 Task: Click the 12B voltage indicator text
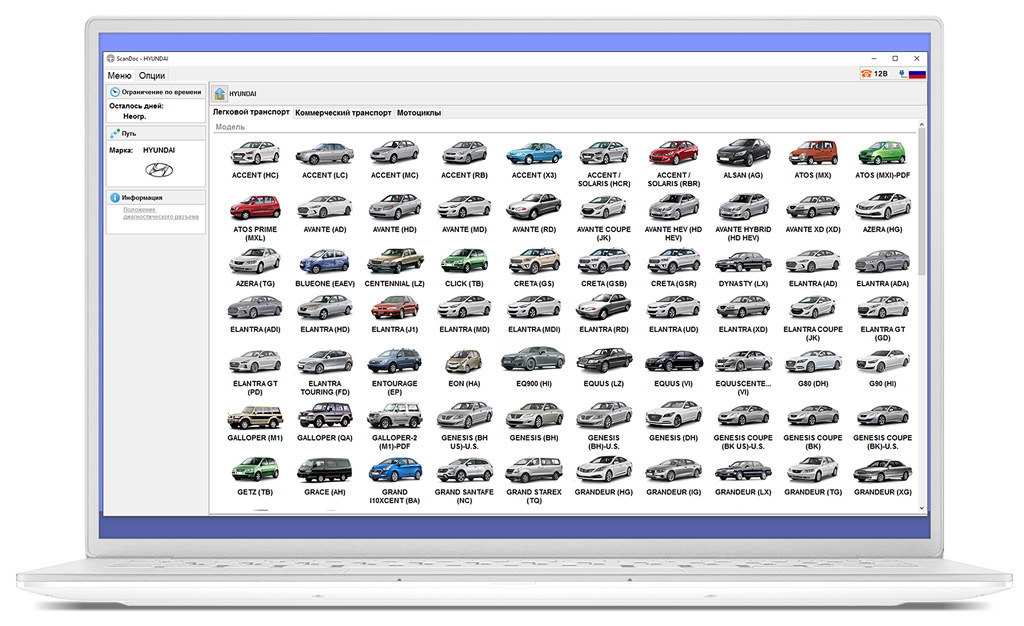[880, 74]
